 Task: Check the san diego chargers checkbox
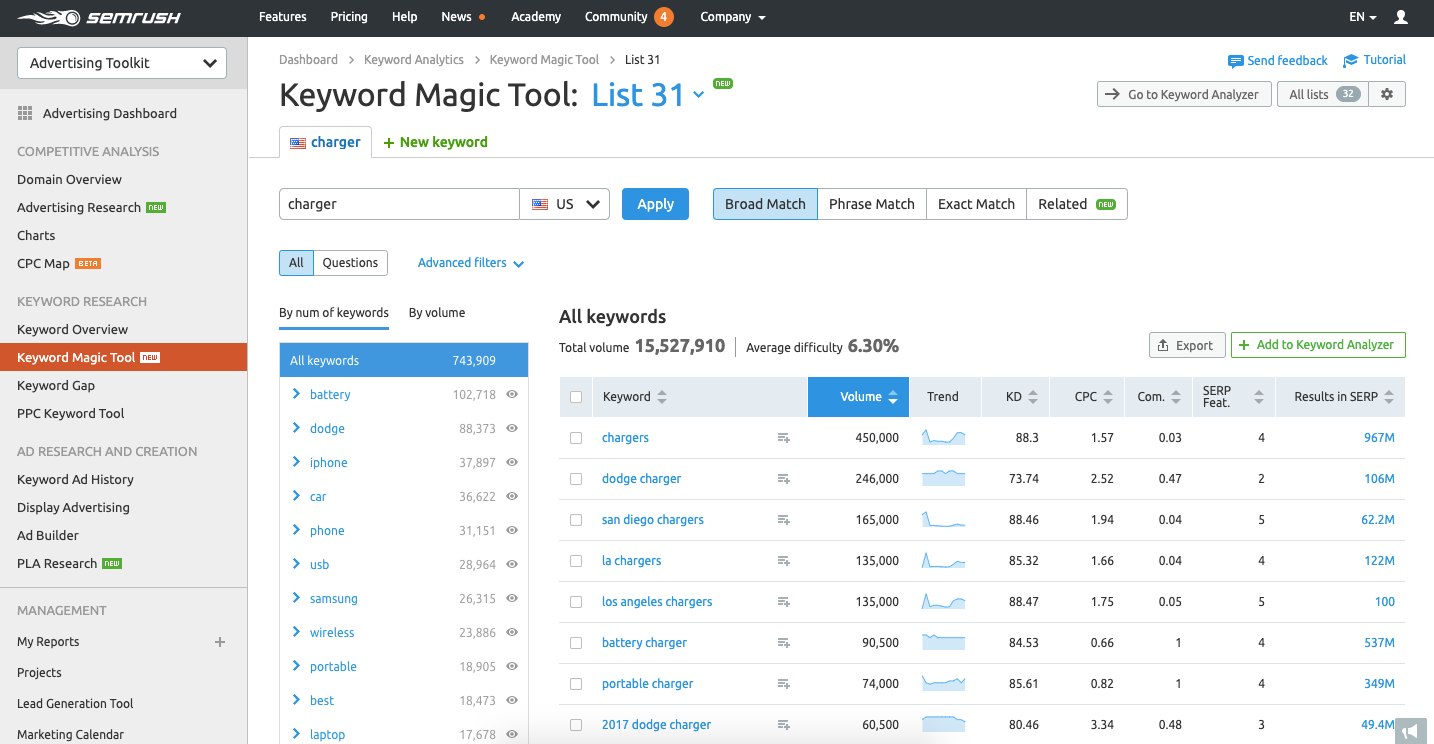pyautogui.click(x=576, y=520)
